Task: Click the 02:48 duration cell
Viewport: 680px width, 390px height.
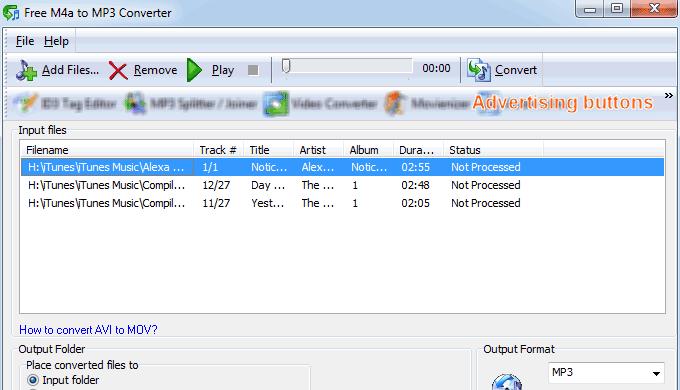Action: pos(415,185)
